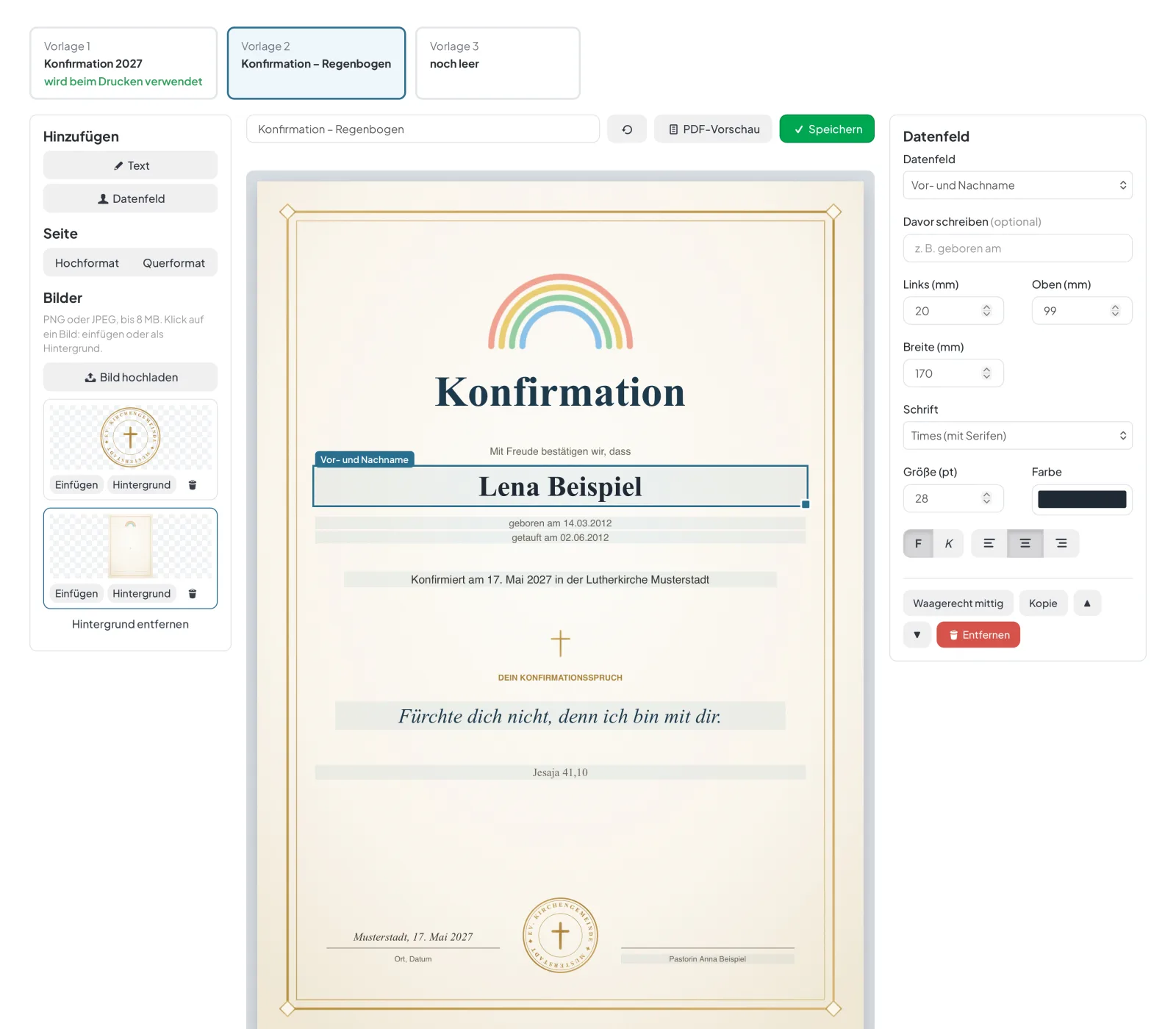Open empty Vorlage 3 tab
Screen dimensions: 1176x1029
pos(498,63)
